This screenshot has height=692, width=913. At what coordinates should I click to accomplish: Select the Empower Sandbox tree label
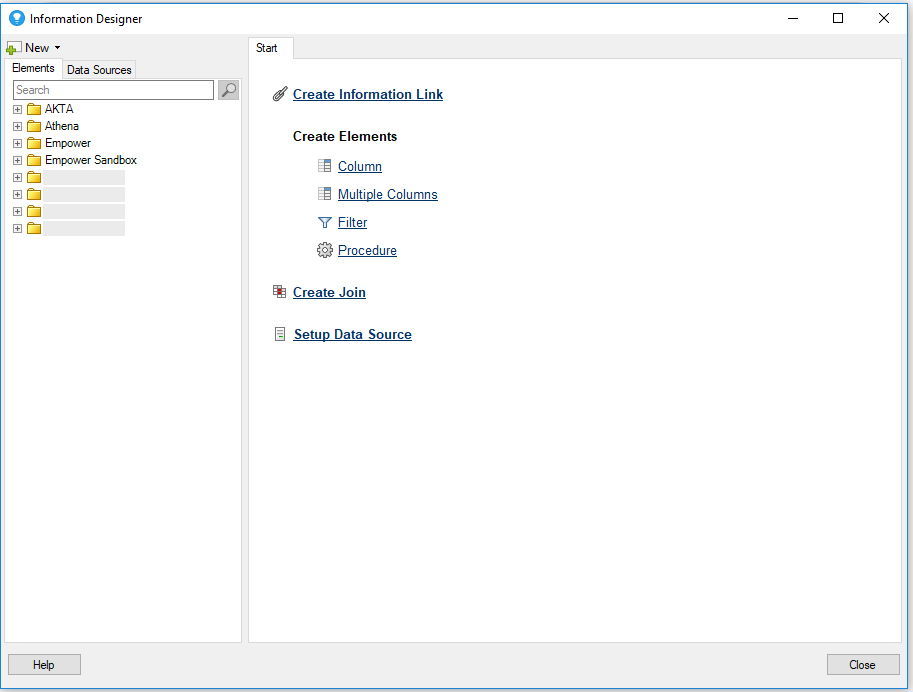(x=91, y=160)
